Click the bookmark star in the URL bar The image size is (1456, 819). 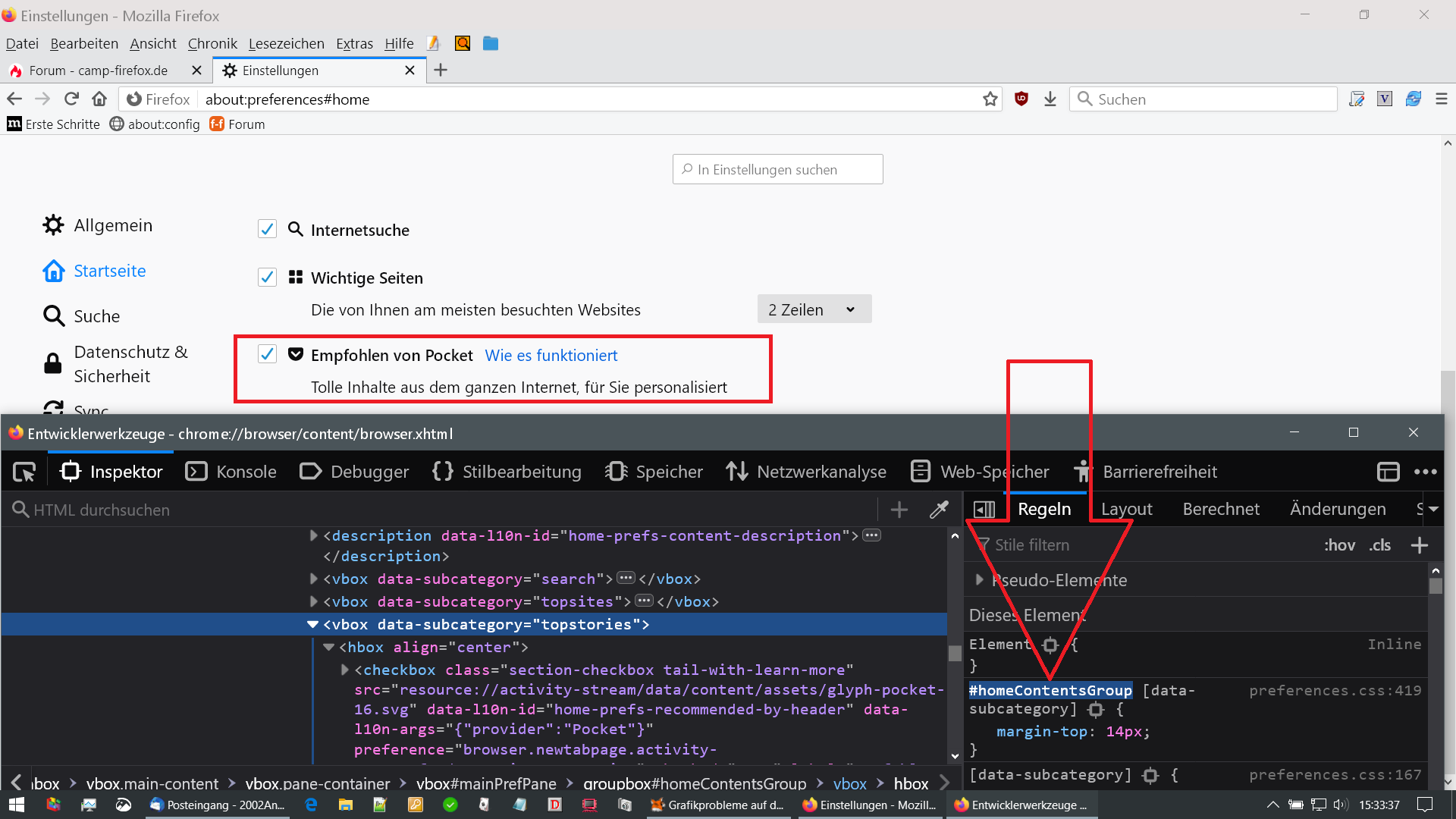coord(990,99)
